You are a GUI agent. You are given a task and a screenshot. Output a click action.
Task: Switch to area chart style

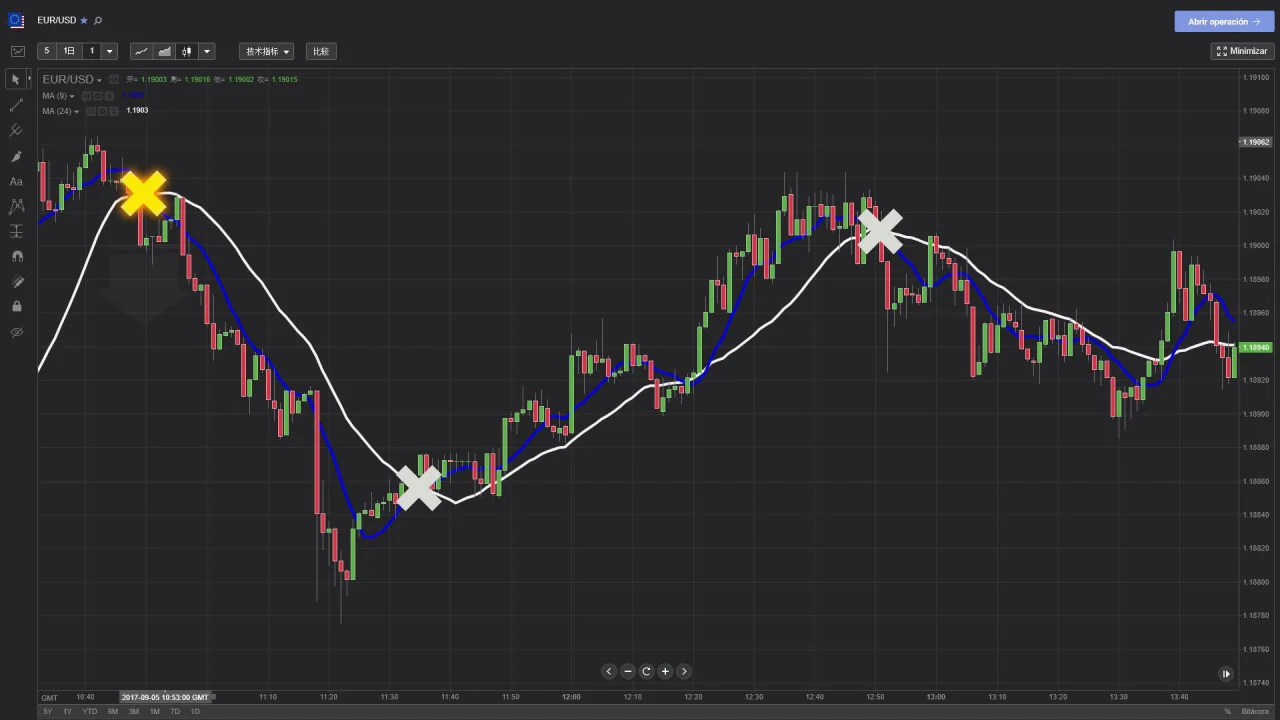(x=164, y=51)
